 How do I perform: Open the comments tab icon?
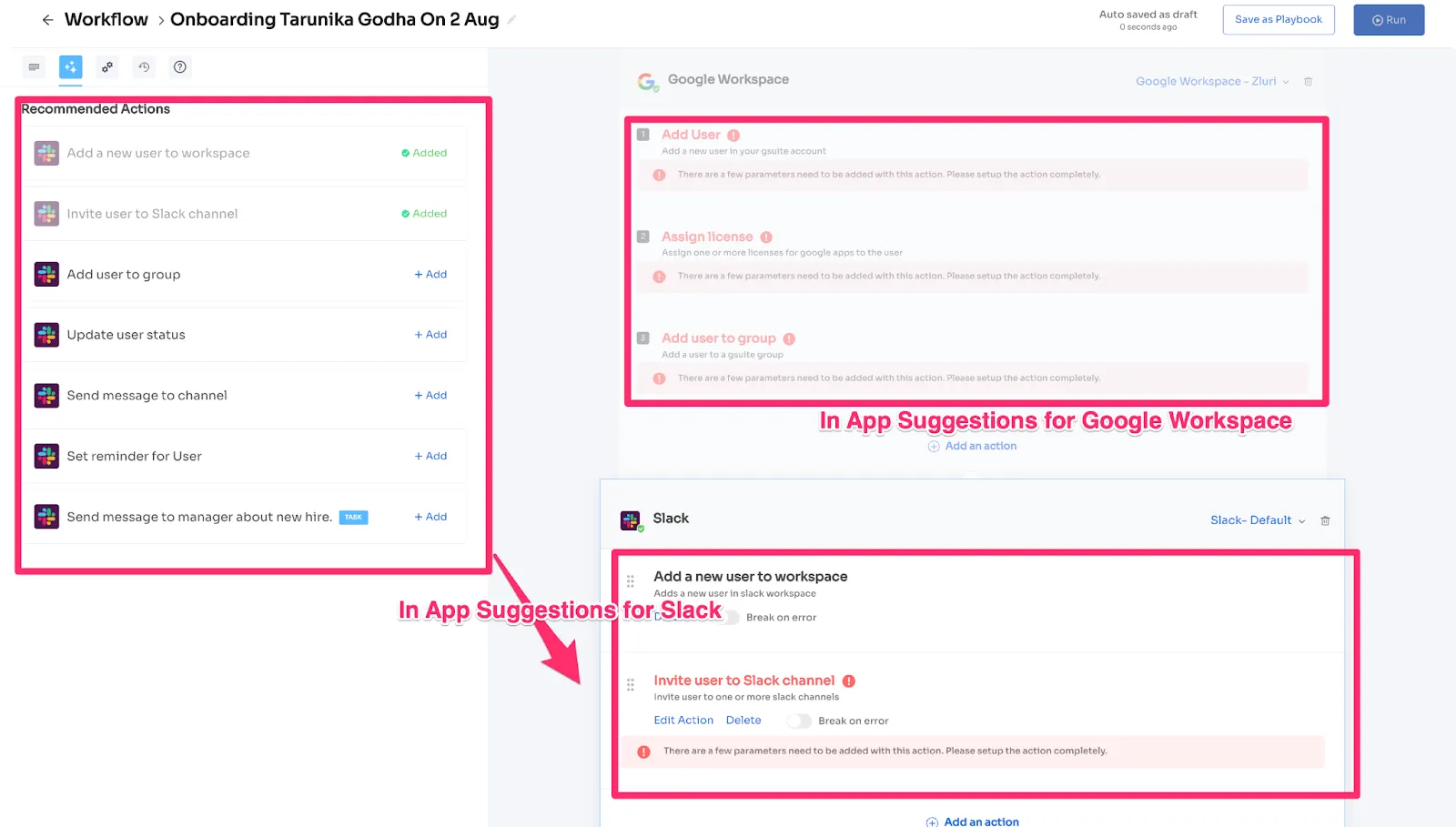pos(34,66)
